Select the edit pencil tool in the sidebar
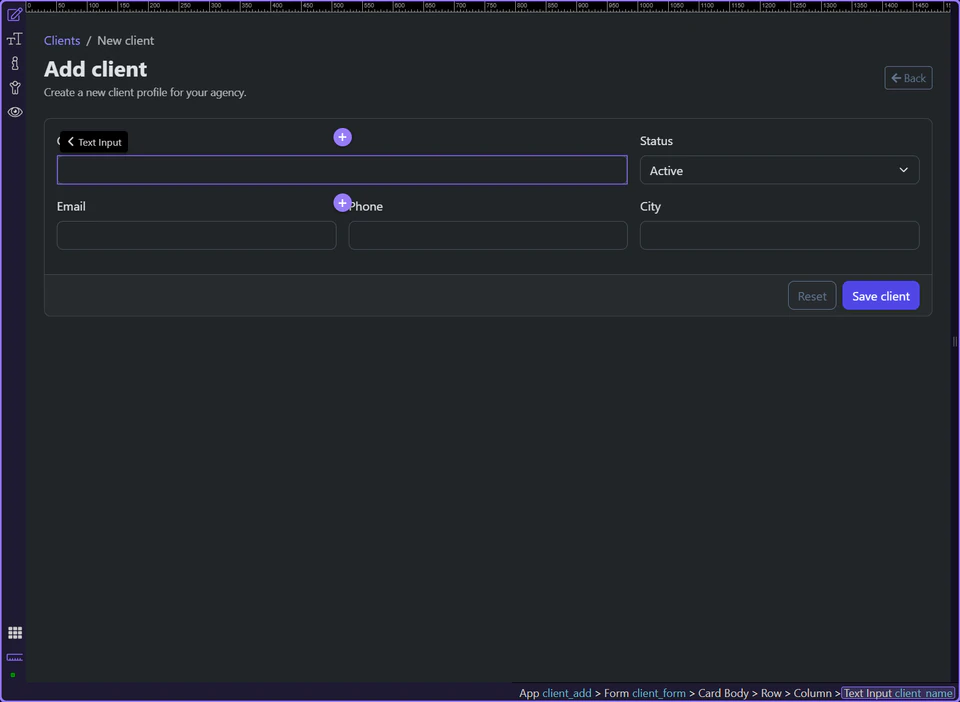This screenshot has height=702, width=960. pyautogui.click(x=14, y=14)
